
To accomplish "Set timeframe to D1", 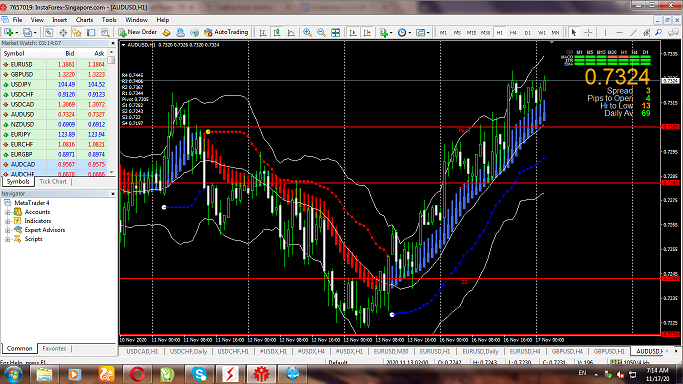I will [527, 33].
